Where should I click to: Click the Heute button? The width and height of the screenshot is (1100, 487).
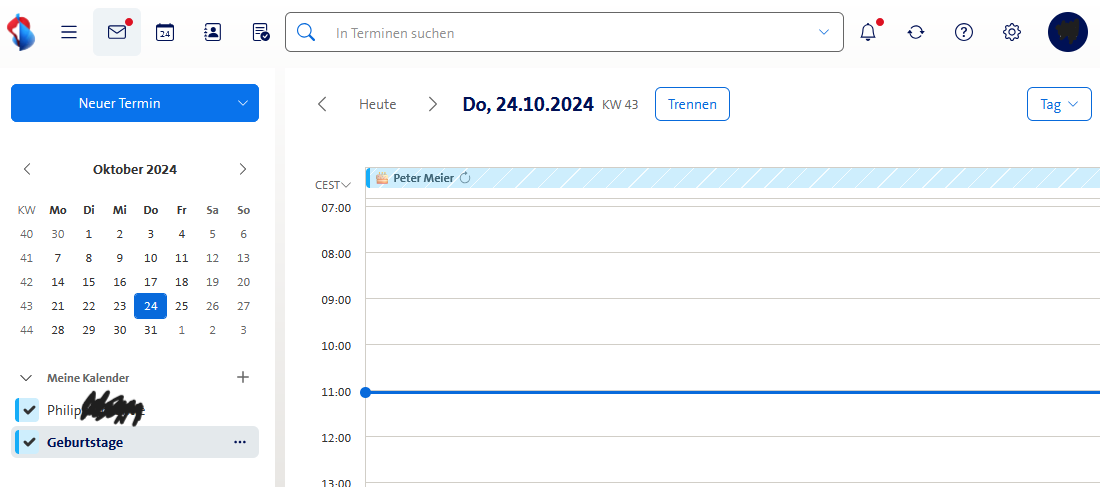pos(377,104)
